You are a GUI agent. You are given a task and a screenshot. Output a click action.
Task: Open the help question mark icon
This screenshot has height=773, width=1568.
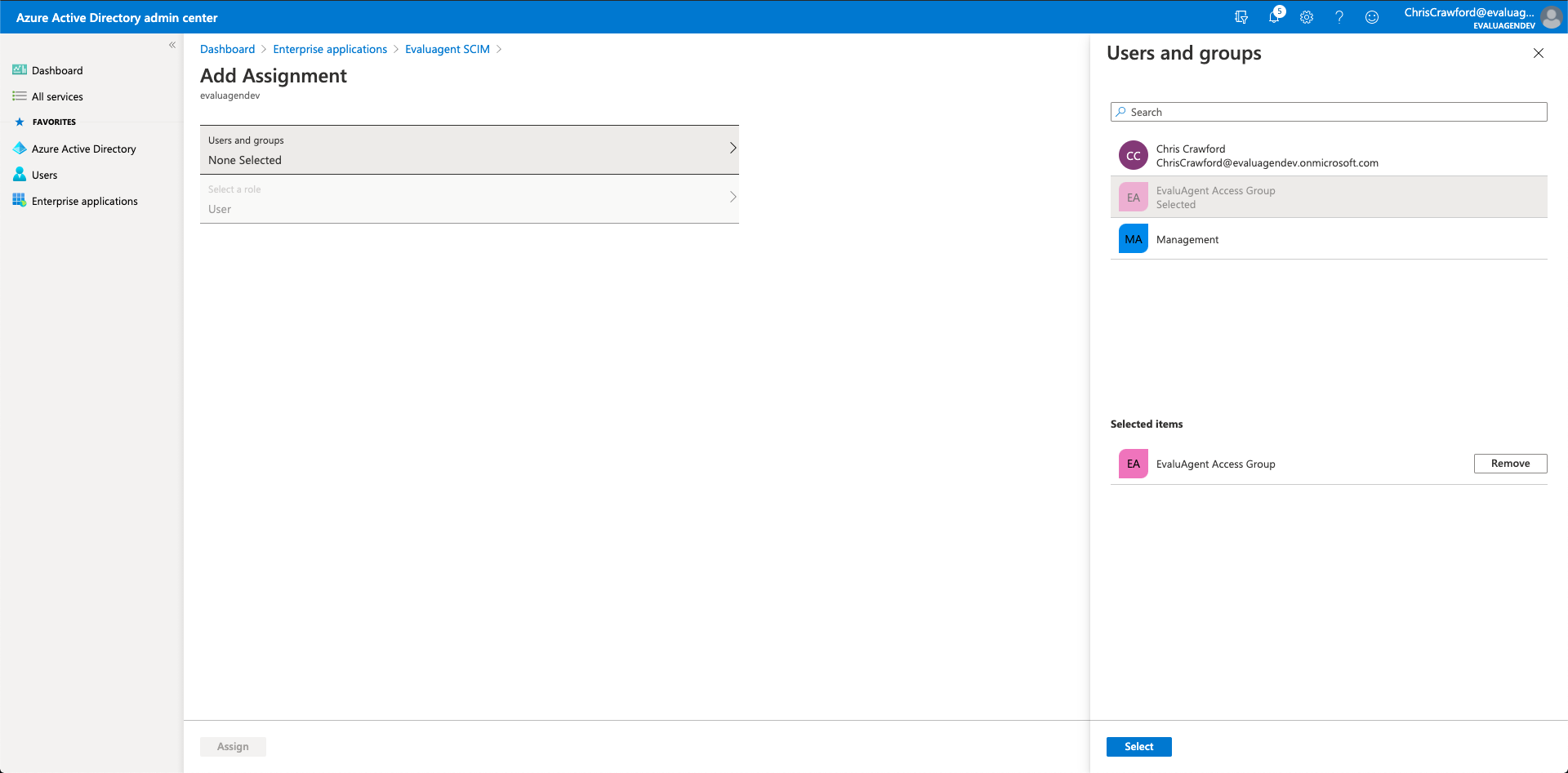pyautogui.click(x=1339, y=17)
